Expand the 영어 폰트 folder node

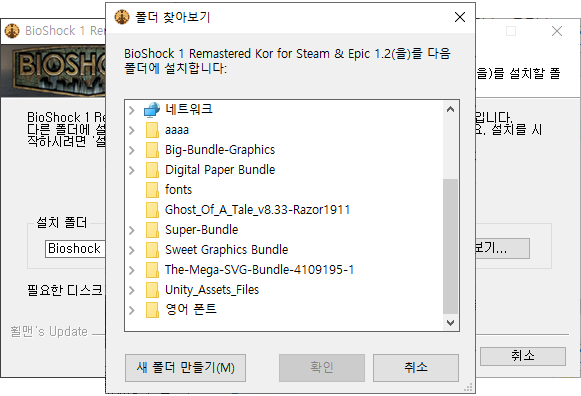click(x=132, y=310)
